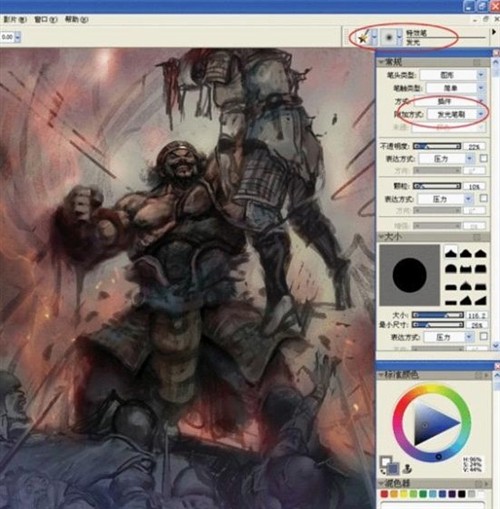Collapse the 常规 general panel section
500x509 pixels.
[381, 62]
